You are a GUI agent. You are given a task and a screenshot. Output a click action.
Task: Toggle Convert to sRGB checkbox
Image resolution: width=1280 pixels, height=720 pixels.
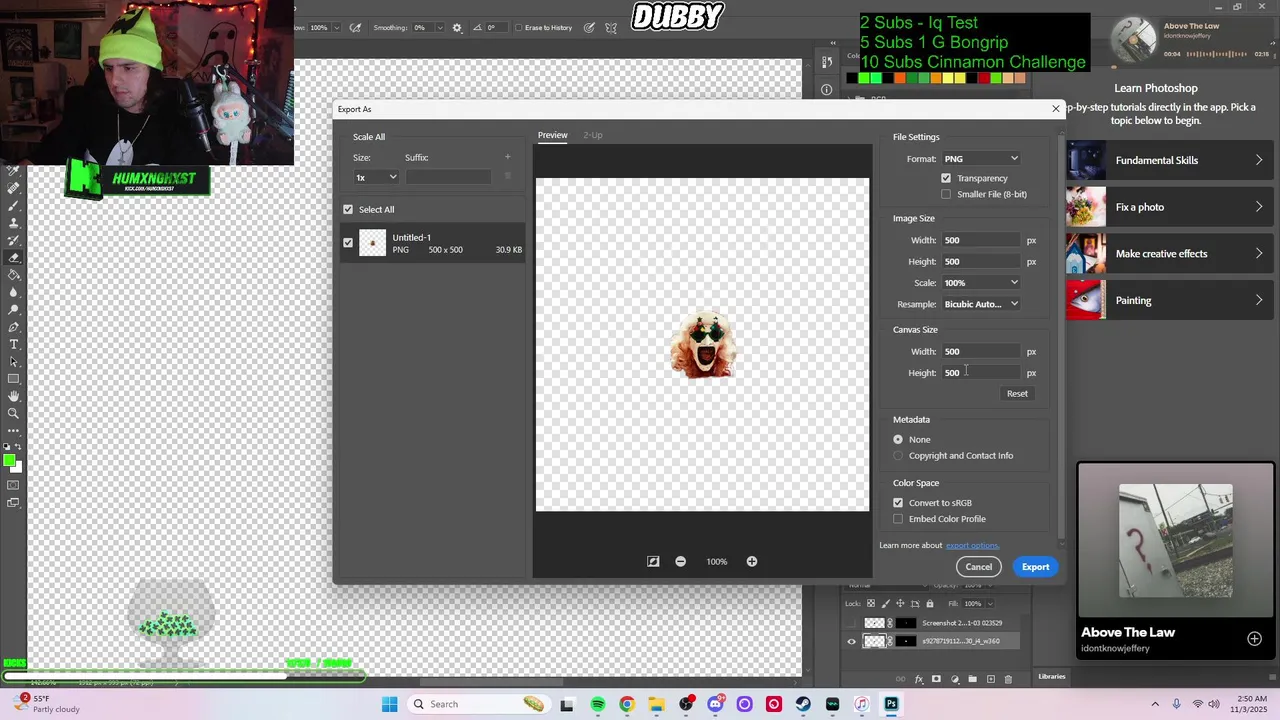click(898, 503)
